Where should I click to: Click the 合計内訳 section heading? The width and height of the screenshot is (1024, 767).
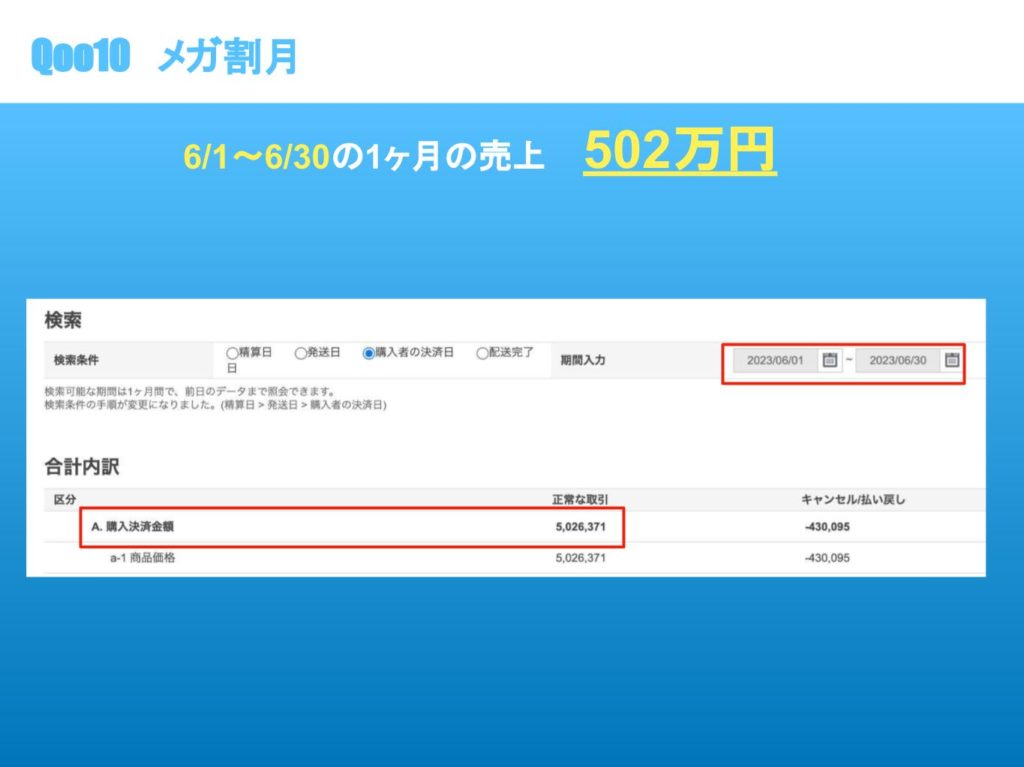(x=82, y=466)
